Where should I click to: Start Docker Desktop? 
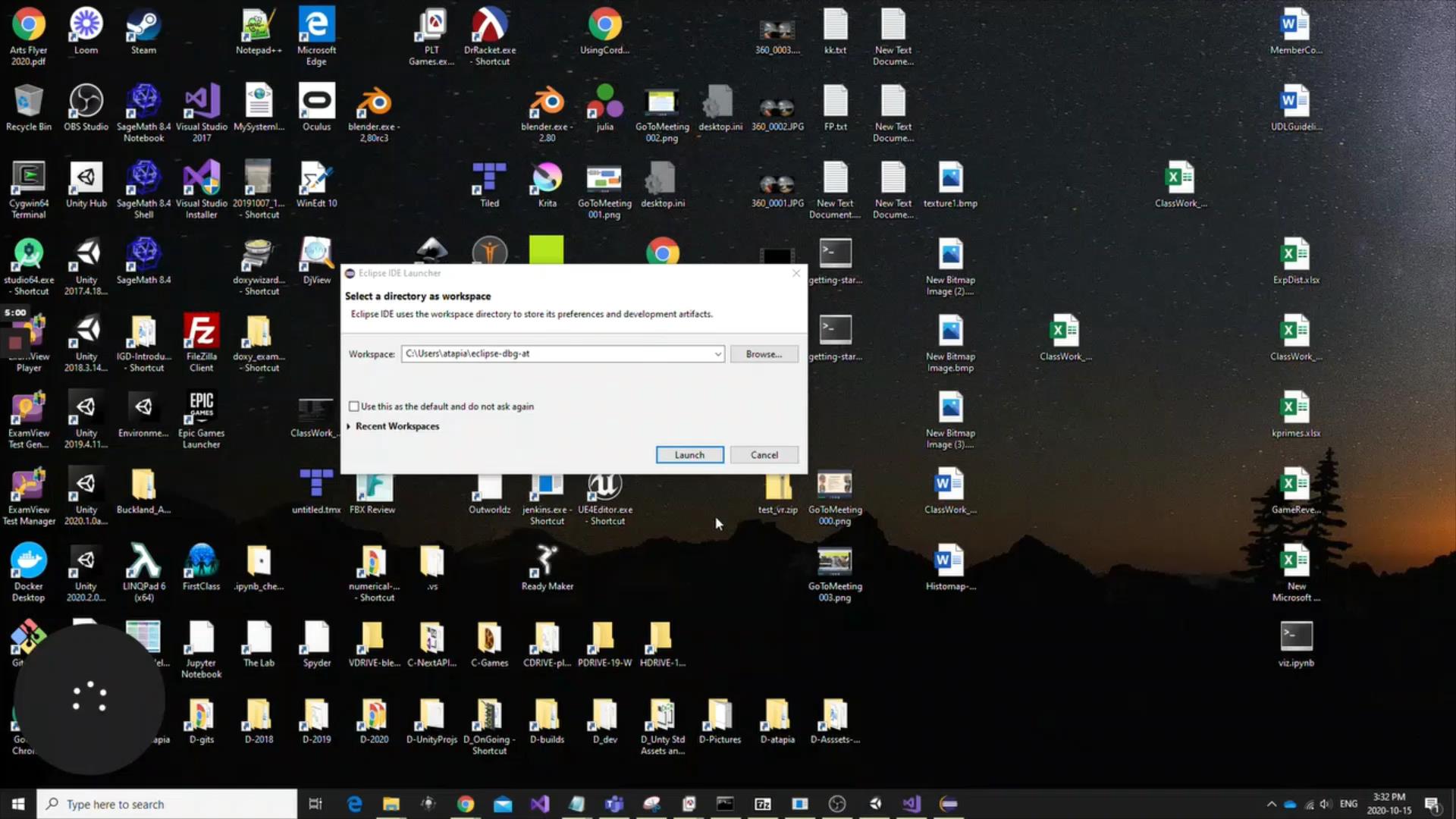point(28,561)
